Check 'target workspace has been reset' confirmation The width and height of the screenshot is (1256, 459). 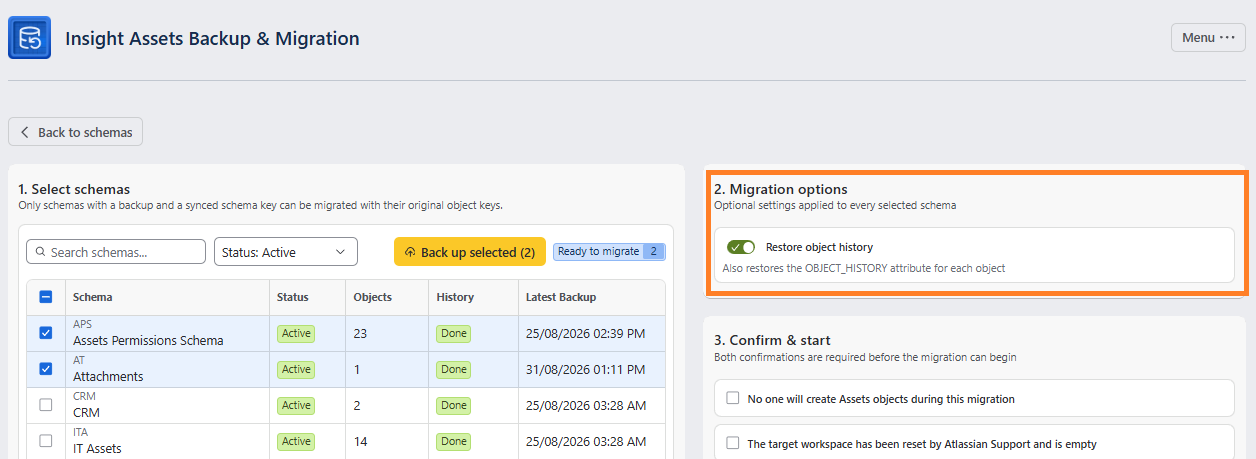tap(733, 444)
